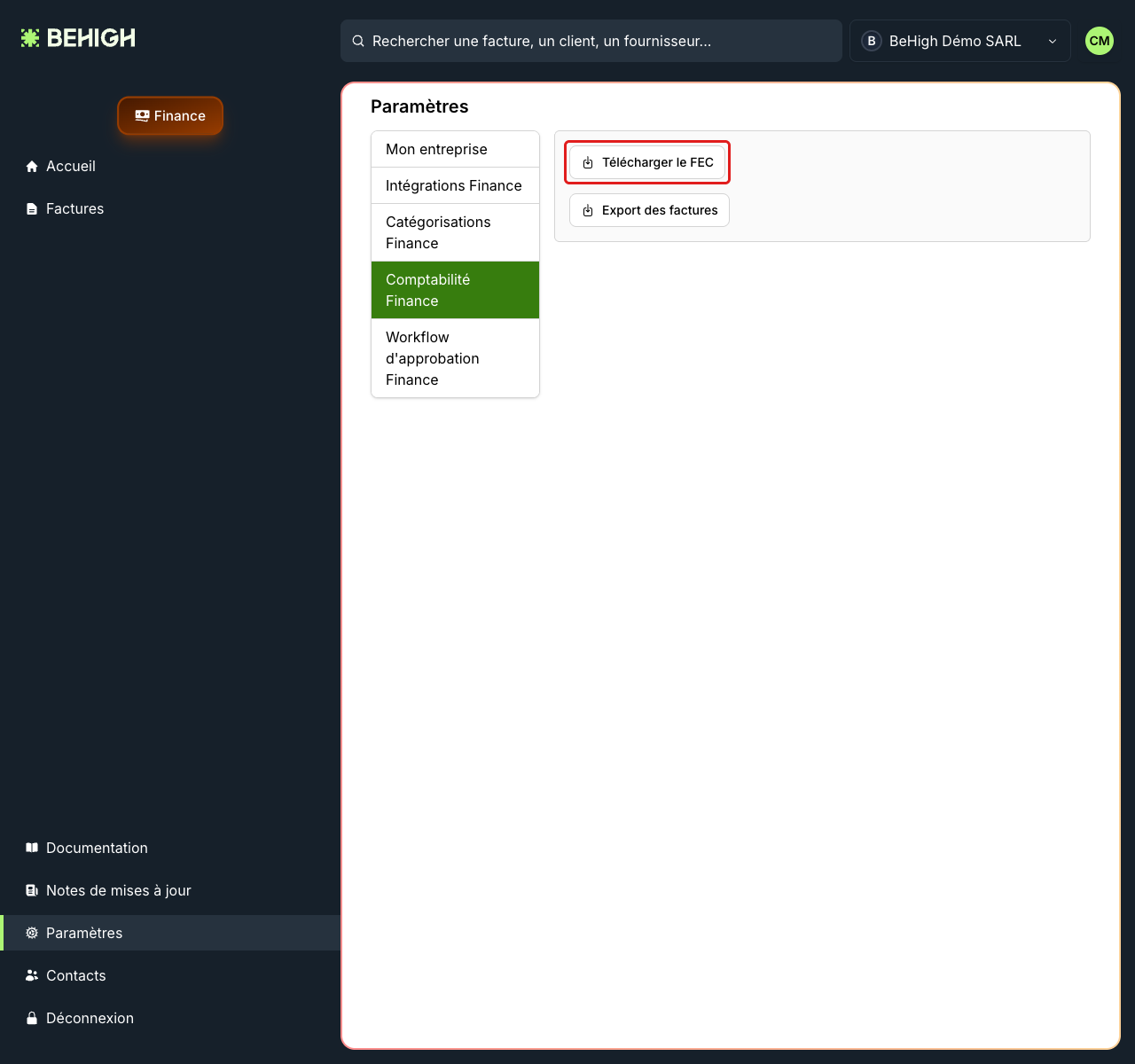Screen dimensions: 1135x1064
Task: Click the BeHigh logo
Action: coord(78,38)
